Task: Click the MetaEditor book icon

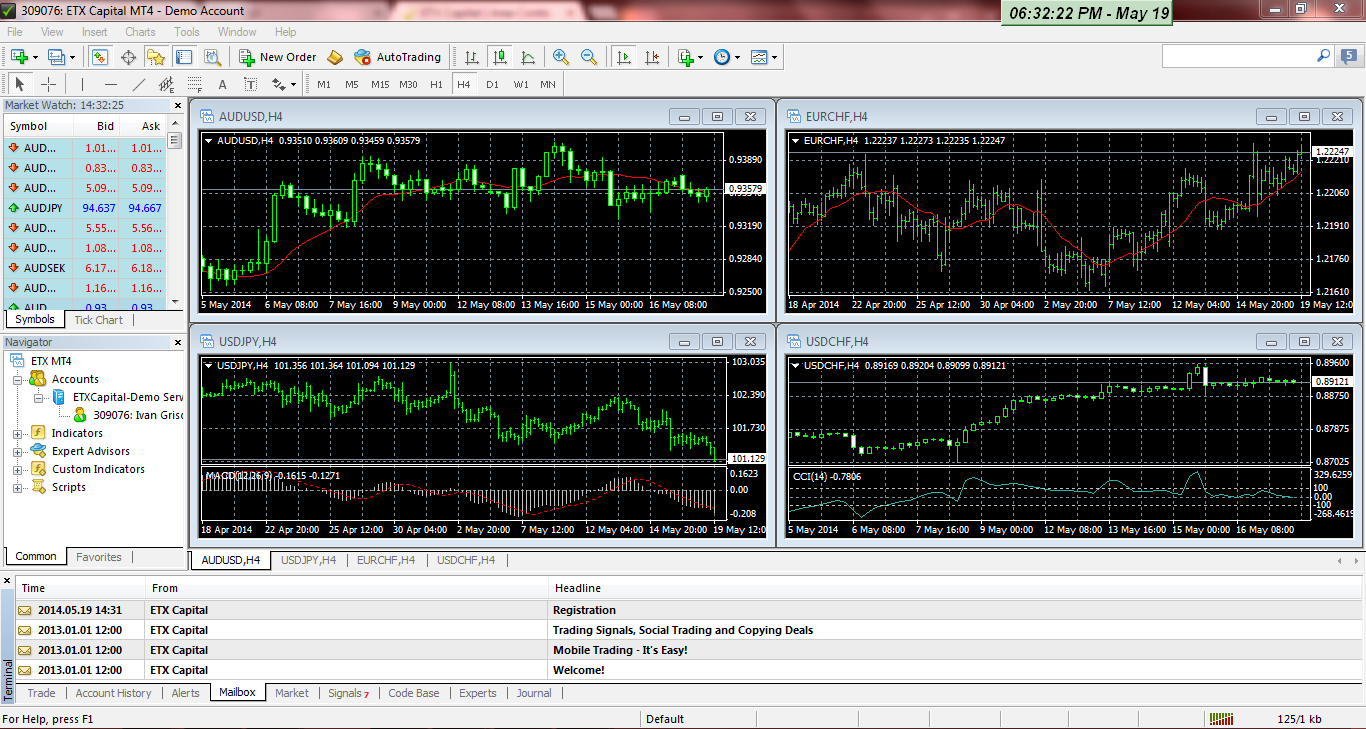Action: (x=335, y=57)
